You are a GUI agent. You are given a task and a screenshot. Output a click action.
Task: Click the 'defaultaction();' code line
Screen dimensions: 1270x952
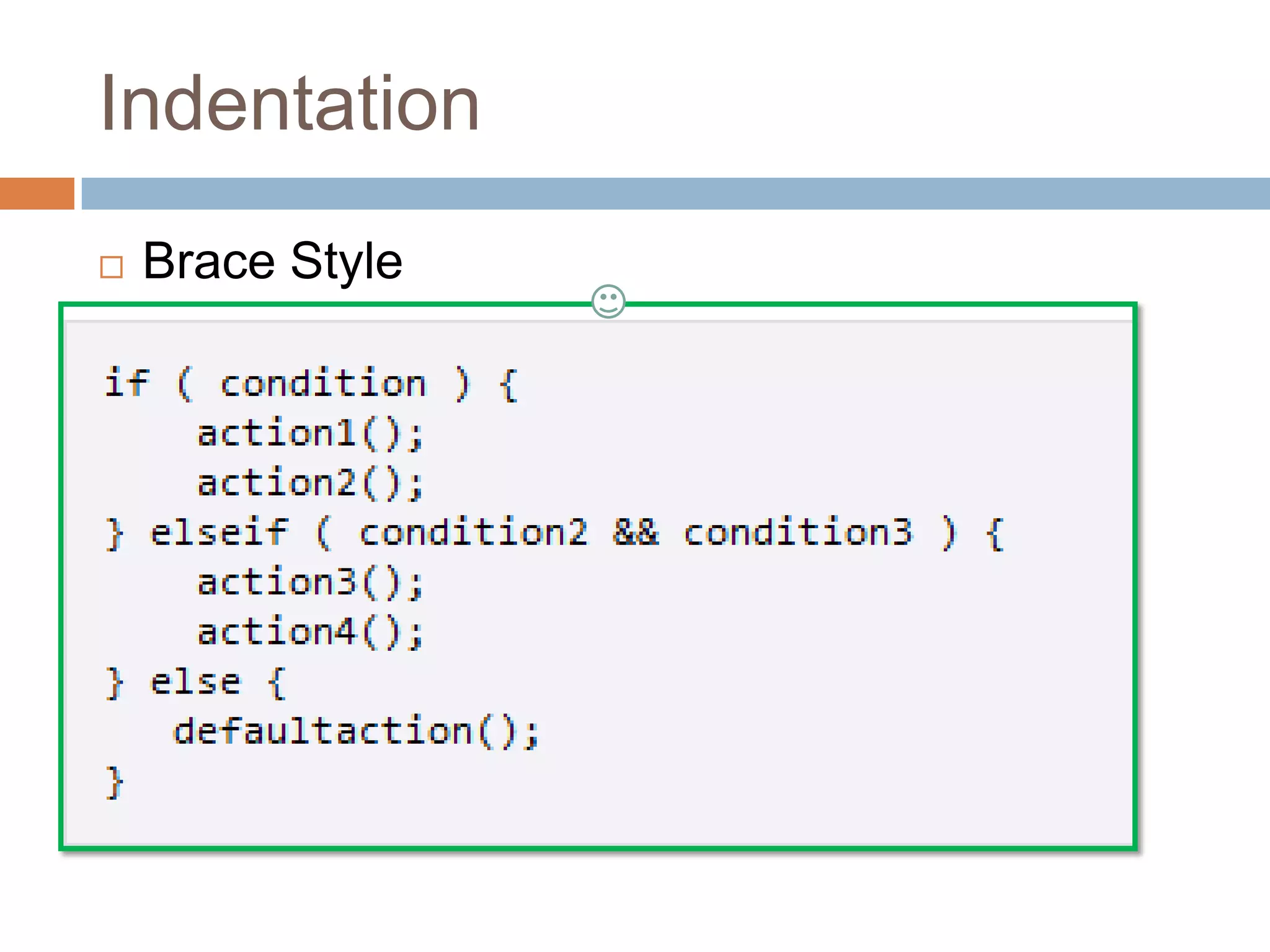(356, 732)
